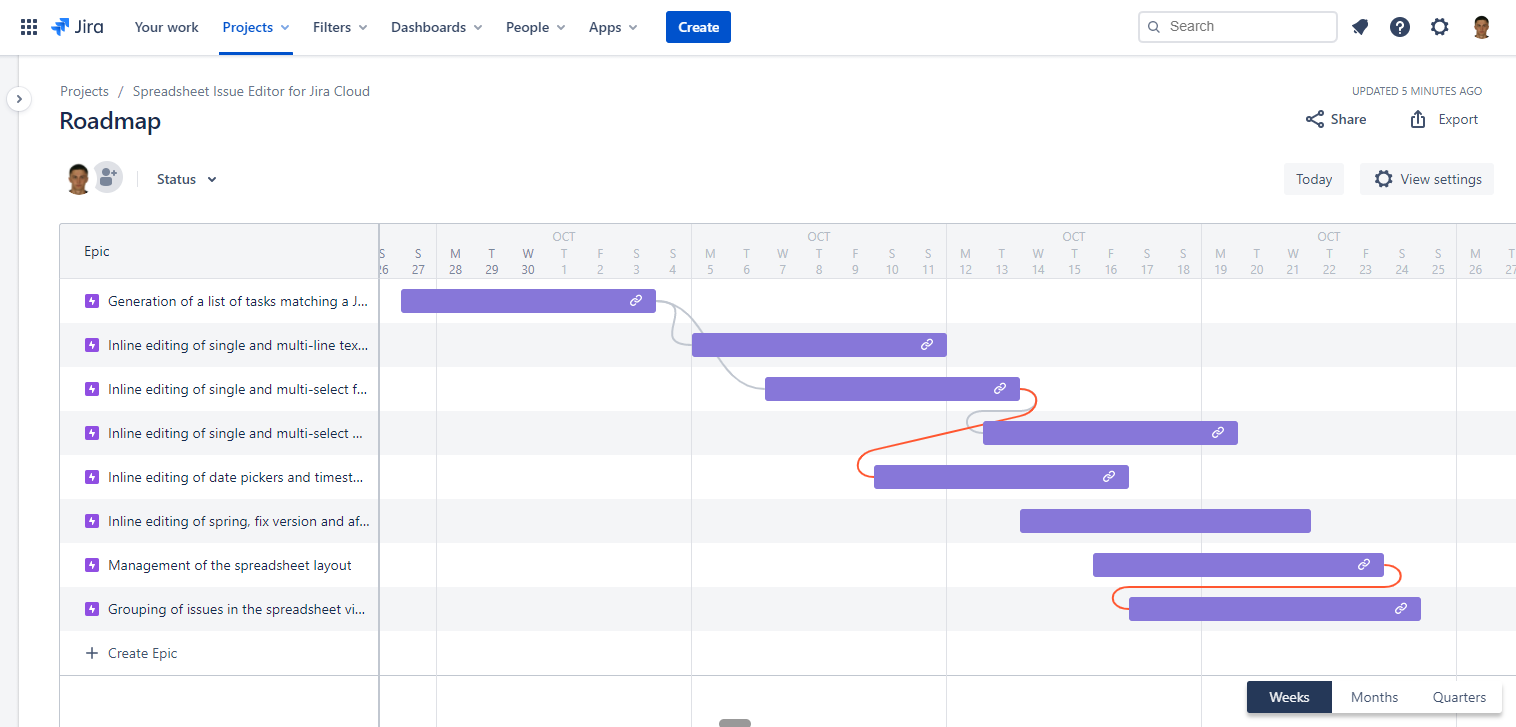1516x727 pixels.
Task: Open the People dropdown menu
Action: click(536, 27)
